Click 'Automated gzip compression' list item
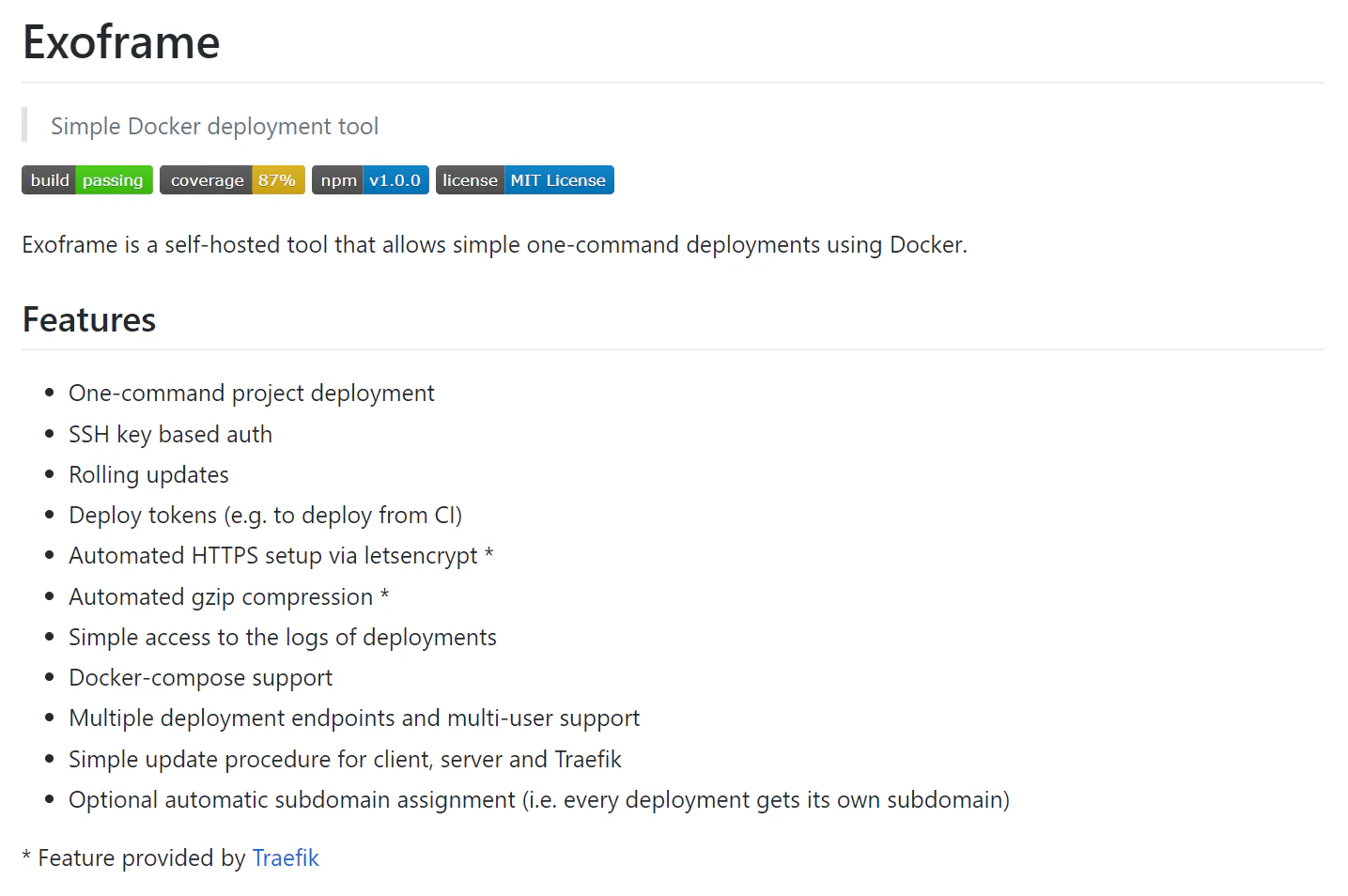The image size is (1348, 896). click(229, 597)
